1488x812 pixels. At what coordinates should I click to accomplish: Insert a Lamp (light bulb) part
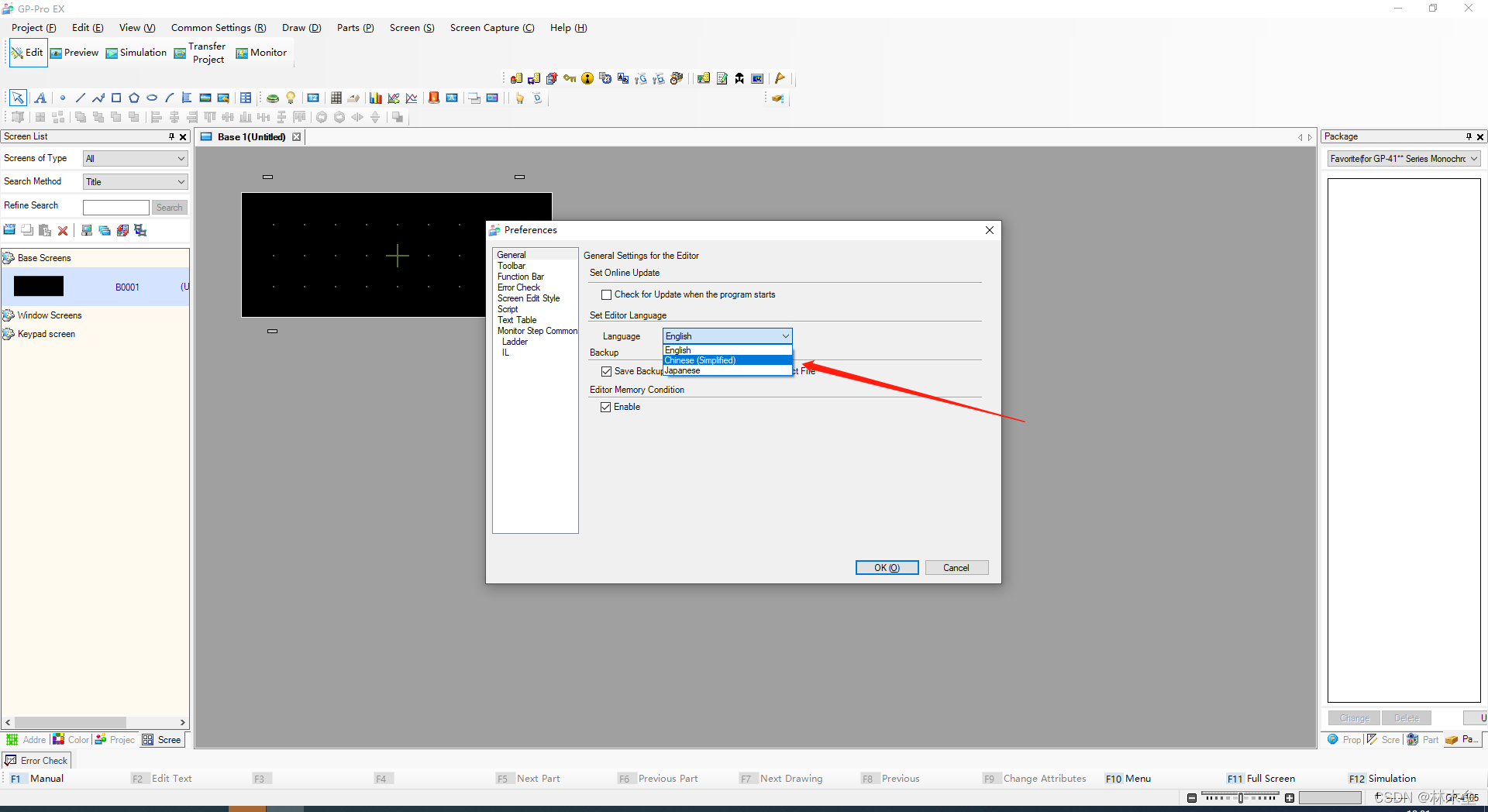[x=291, y=98]
